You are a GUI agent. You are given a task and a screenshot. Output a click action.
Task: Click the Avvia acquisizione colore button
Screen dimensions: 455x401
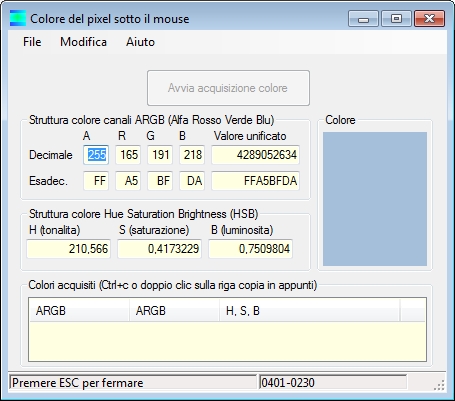point(228,88)
